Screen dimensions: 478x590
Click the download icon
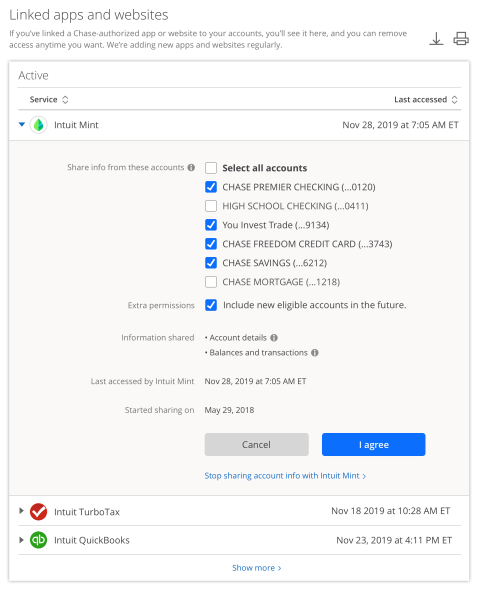coord(436,39)
